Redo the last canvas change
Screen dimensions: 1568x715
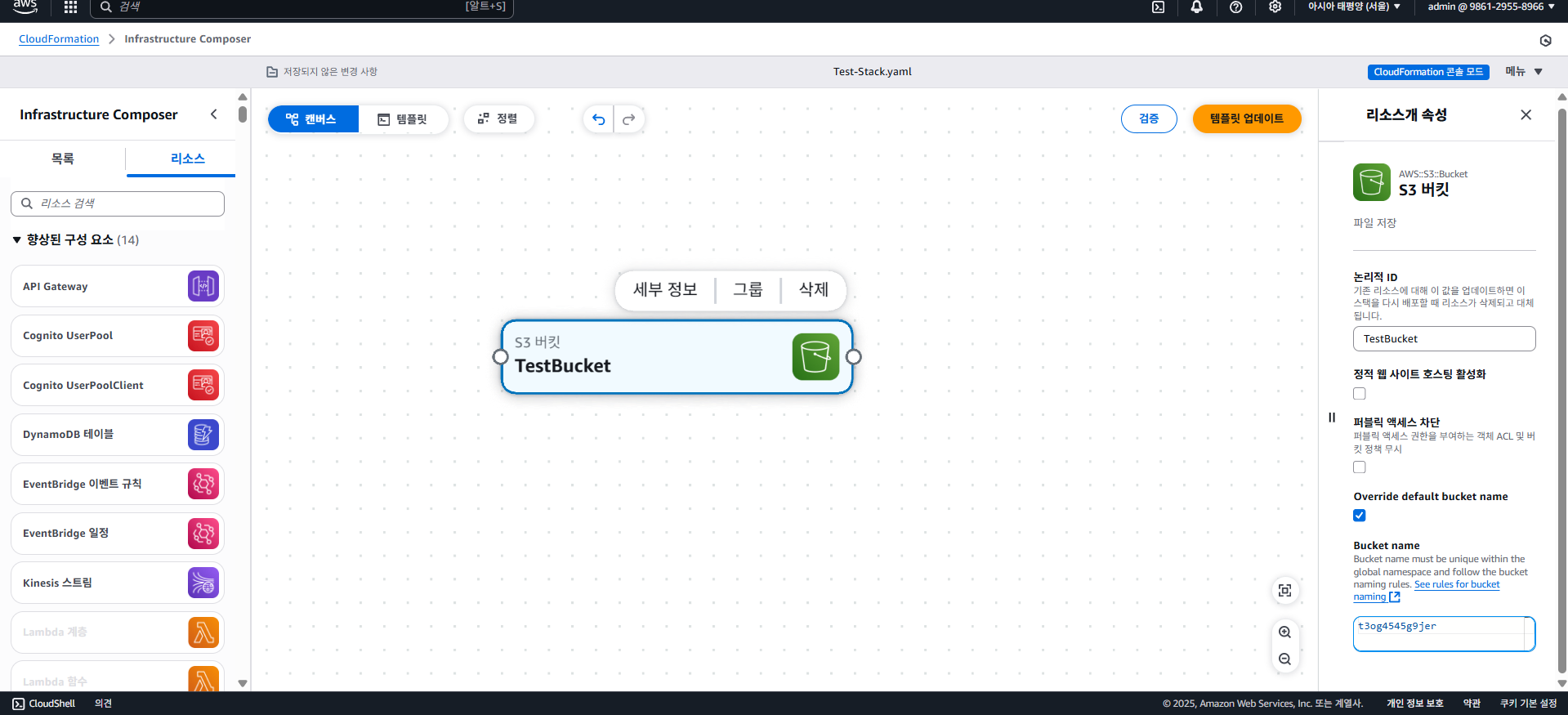coord(629,119)
